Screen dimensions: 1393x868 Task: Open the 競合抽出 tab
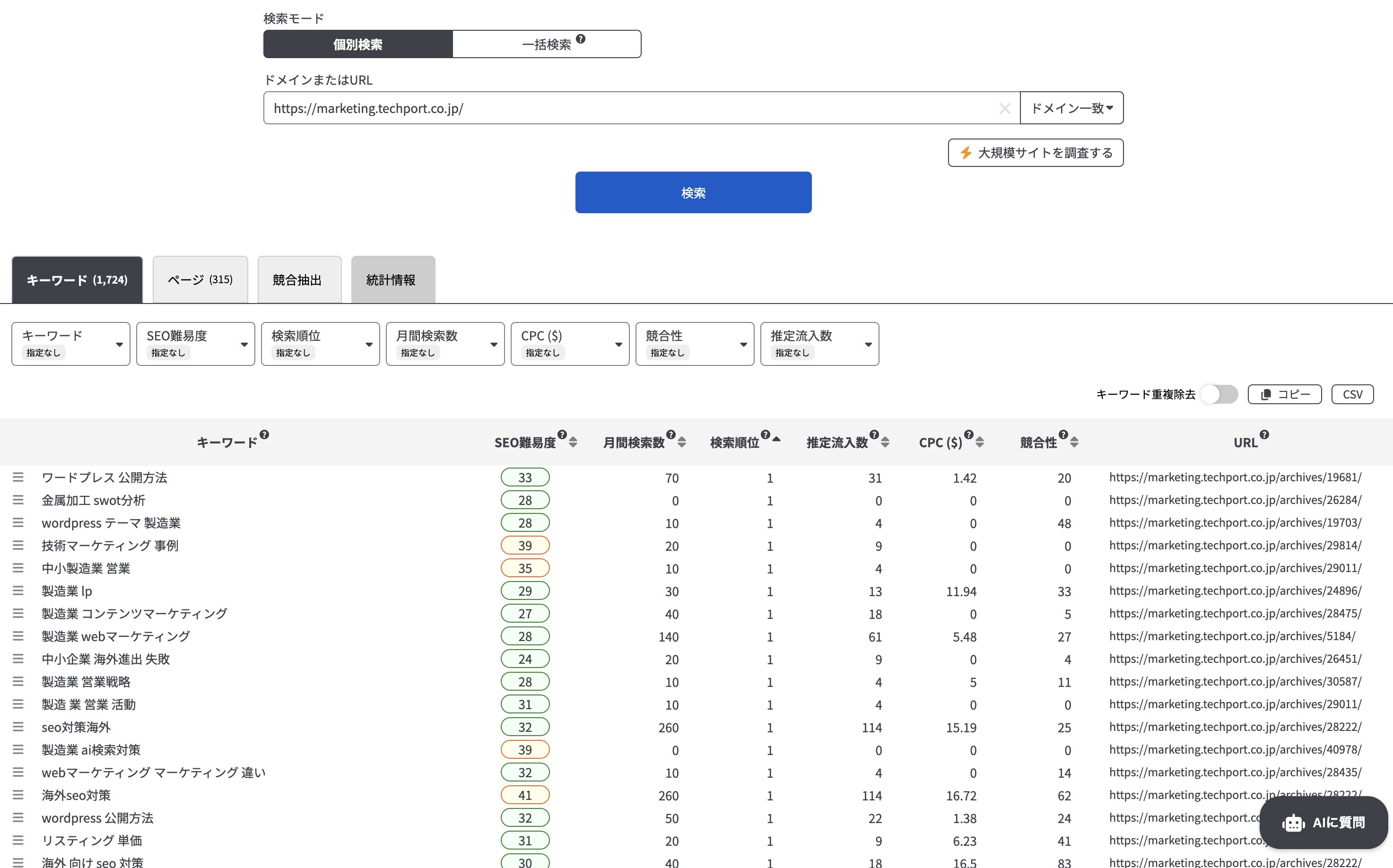coord(299,280)
